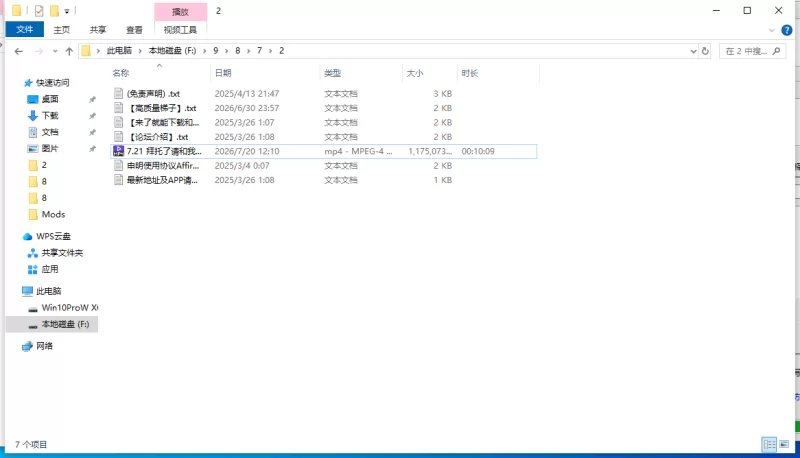The height and width of the screenshot is (458, 800).
Task: Open the 查看 (View) ribbon tab
Action: 134,30
